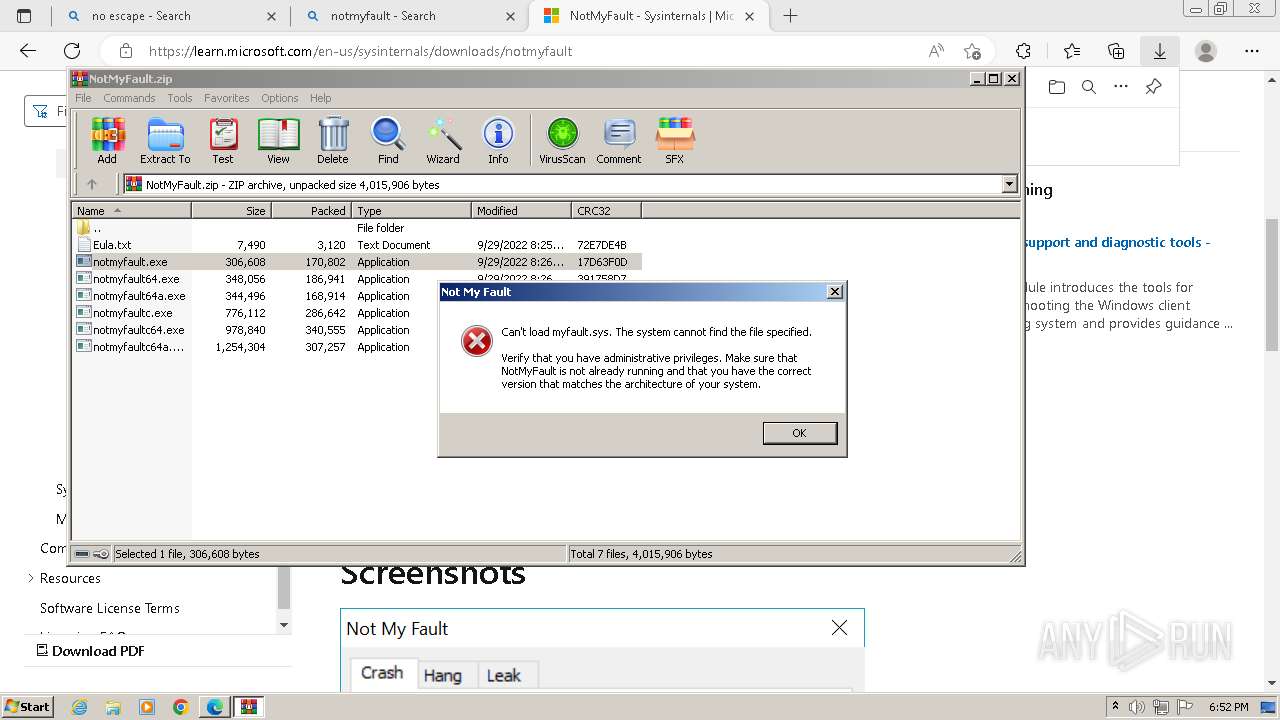Pin the downloads panel
Screen dimensions: 1280x720
click(1153, 87)
